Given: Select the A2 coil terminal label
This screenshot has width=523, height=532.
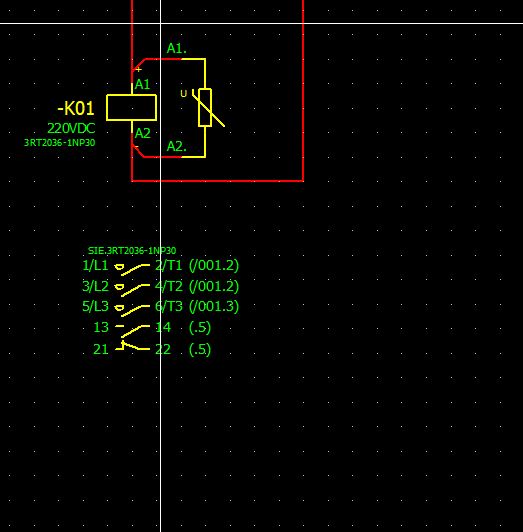Looking at the screenshot, I should [143, 133].
